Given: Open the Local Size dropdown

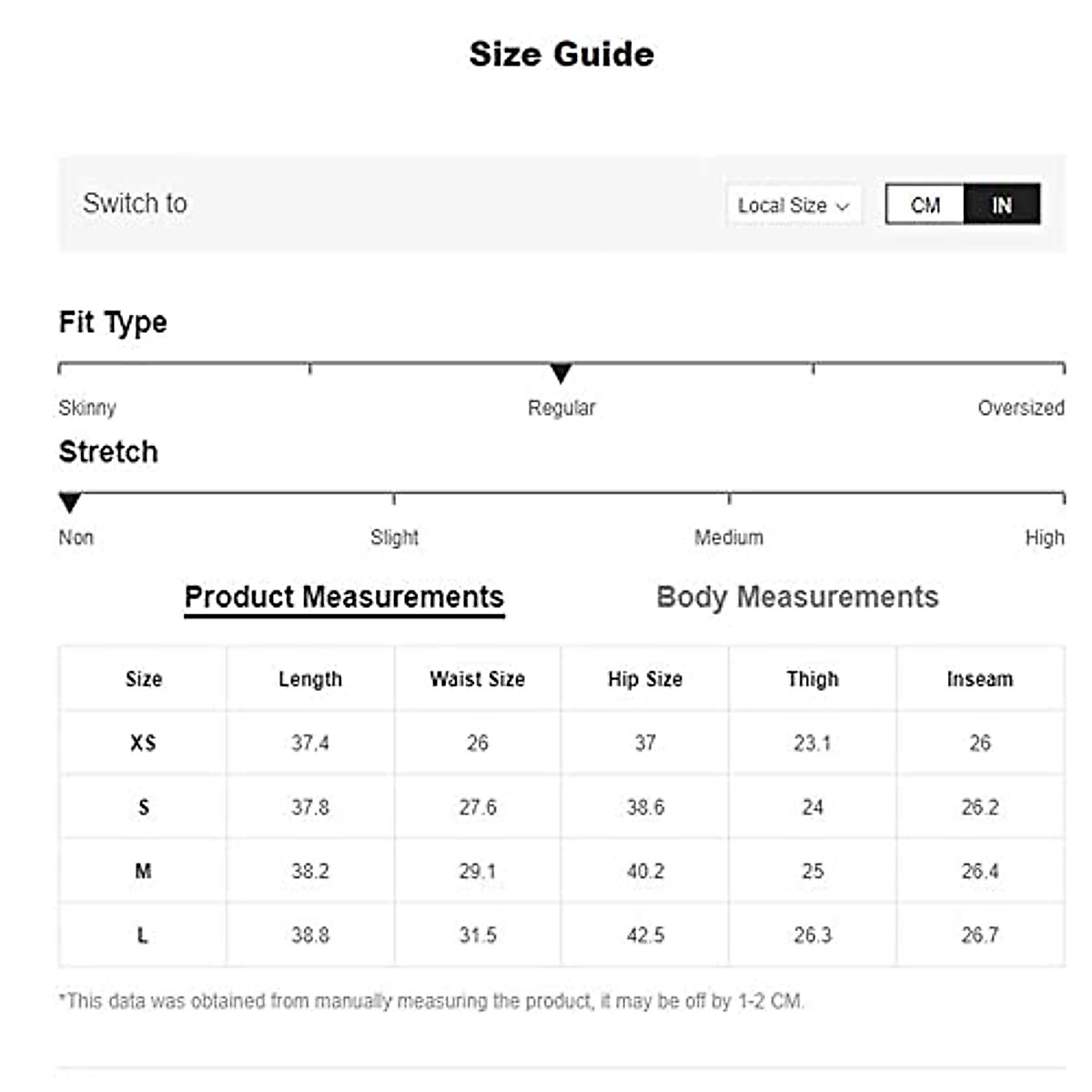Looking at the screenshot, I should point(793,206).
